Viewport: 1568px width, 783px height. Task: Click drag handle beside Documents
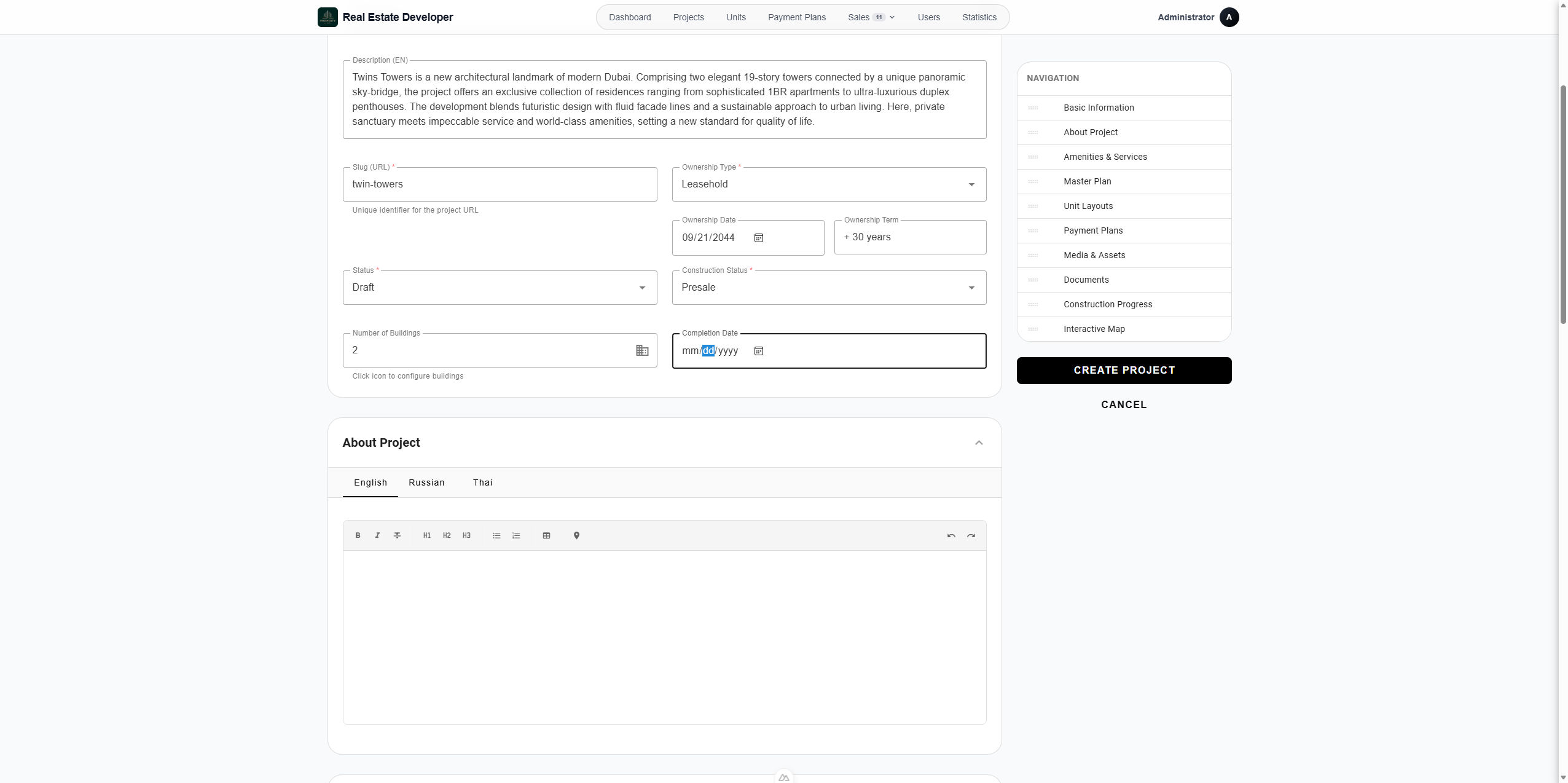pos(1033,280)
